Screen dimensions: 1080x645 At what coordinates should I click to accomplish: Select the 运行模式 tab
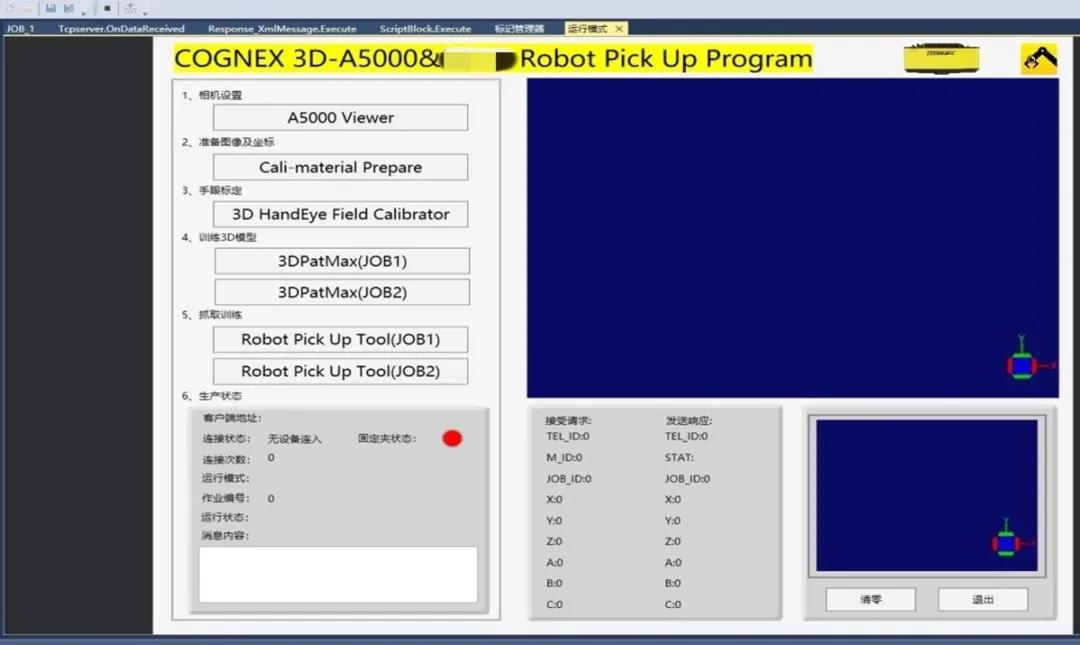(588, 29)
